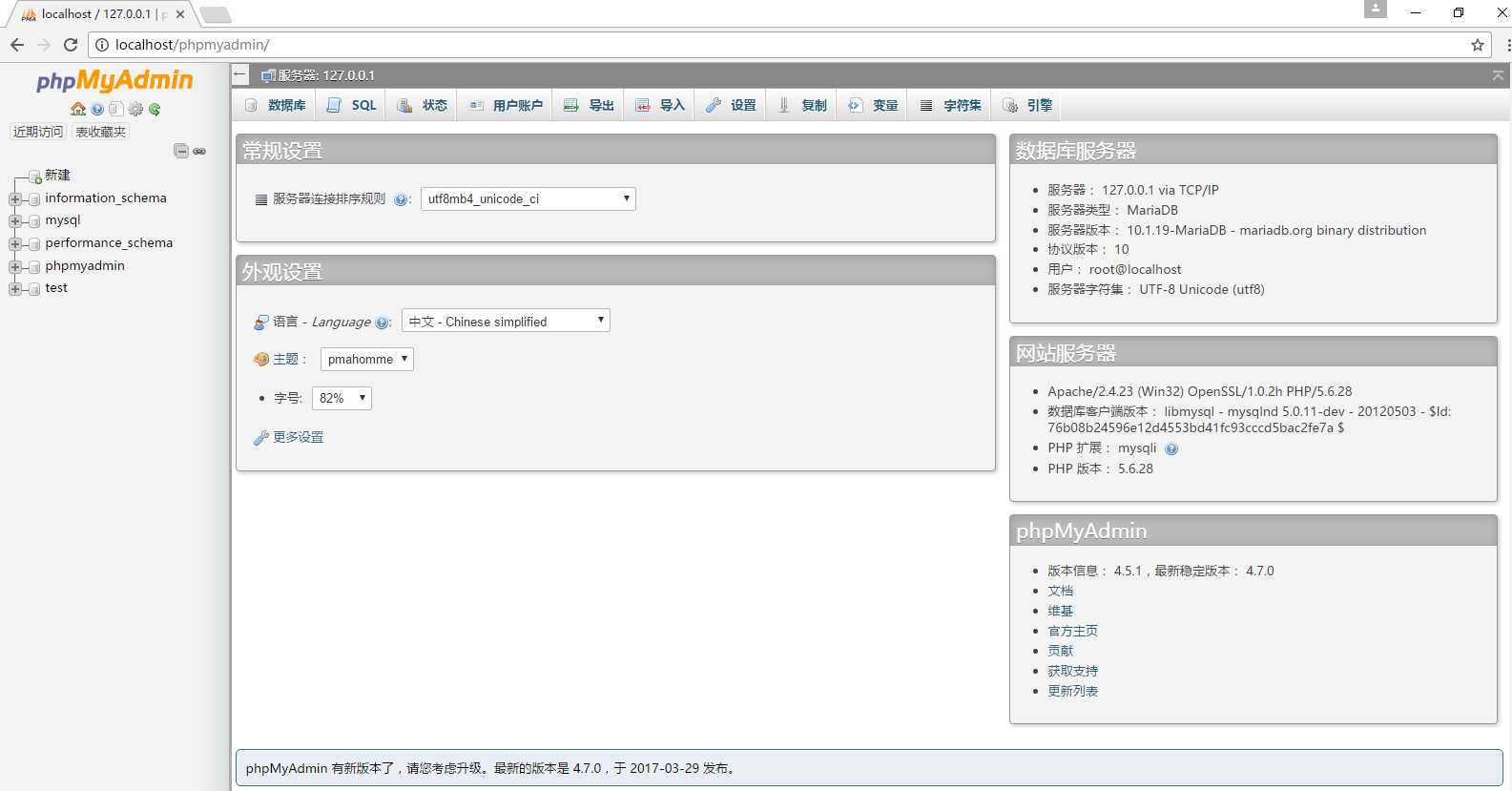Open the 官方主页 official homepage link

tap(1072, 631)
